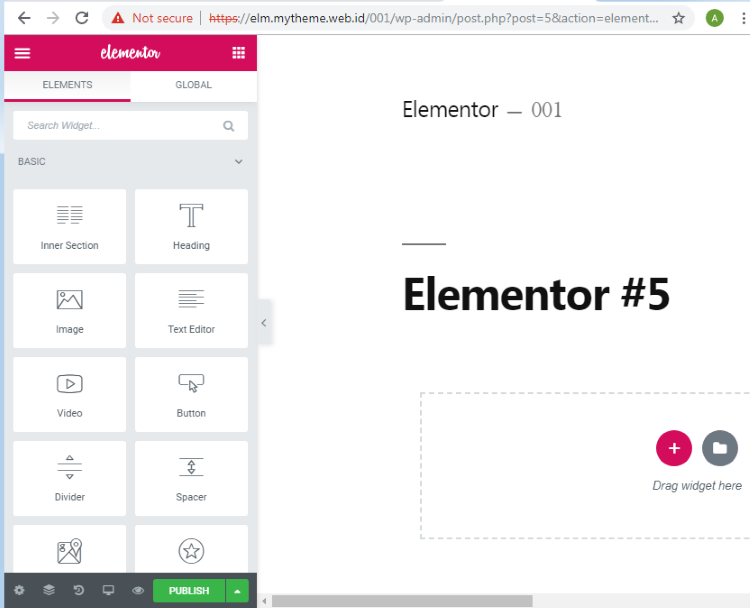
Task: Go forward with browser forward arrow
Action: coord(53,18)
